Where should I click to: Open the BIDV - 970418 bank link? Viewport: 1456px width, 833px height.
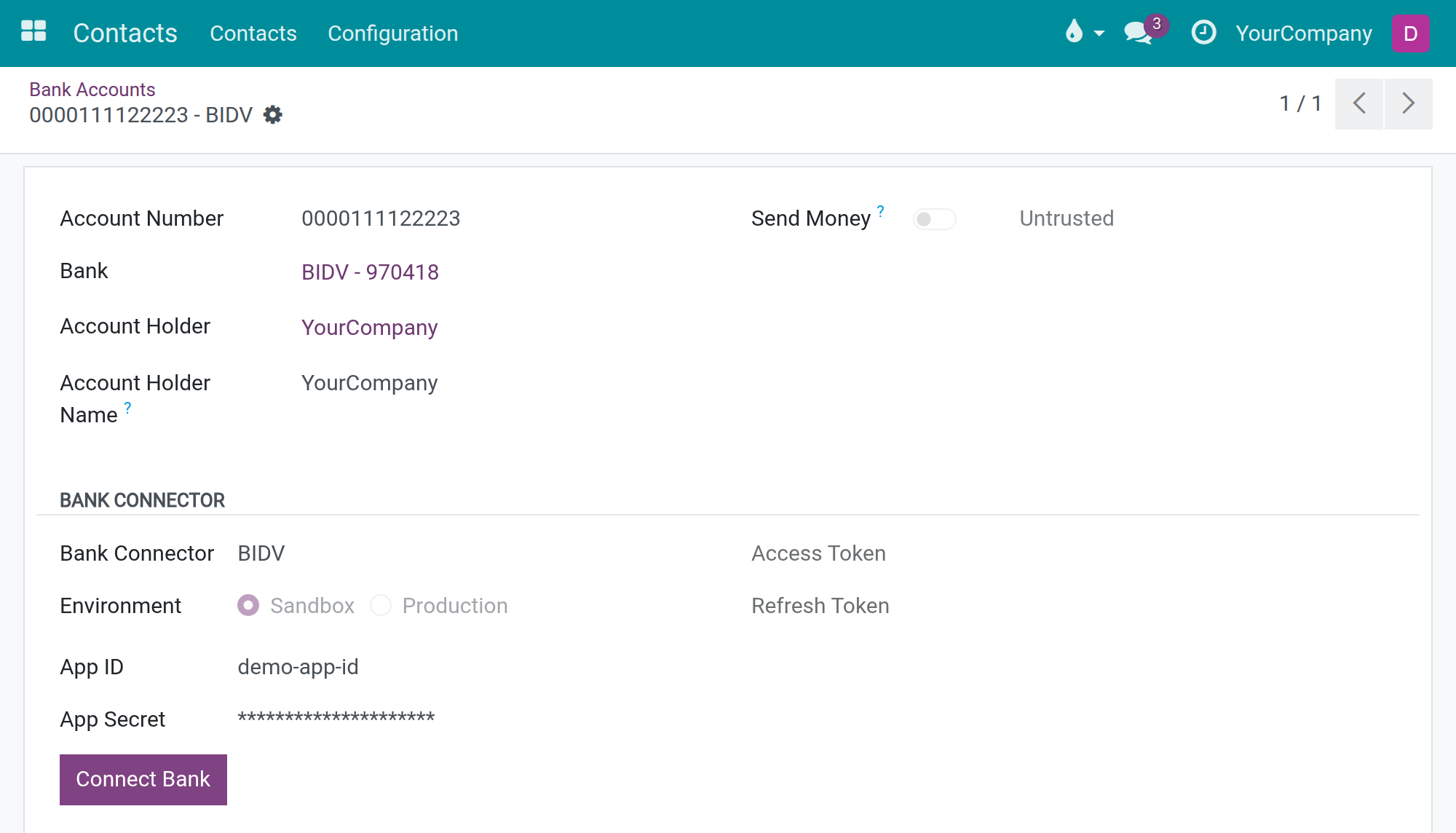[x=370, y=272]
